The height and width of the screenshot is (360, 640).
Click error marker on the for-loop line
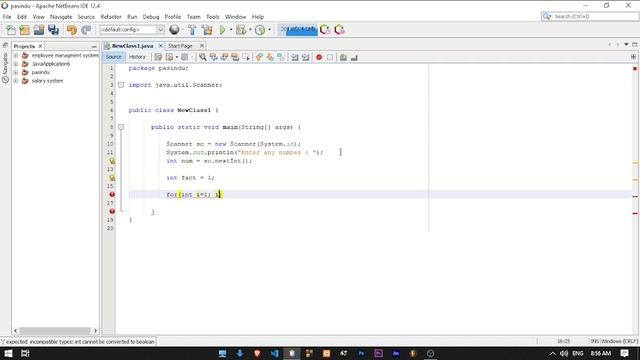pos(112,195)
